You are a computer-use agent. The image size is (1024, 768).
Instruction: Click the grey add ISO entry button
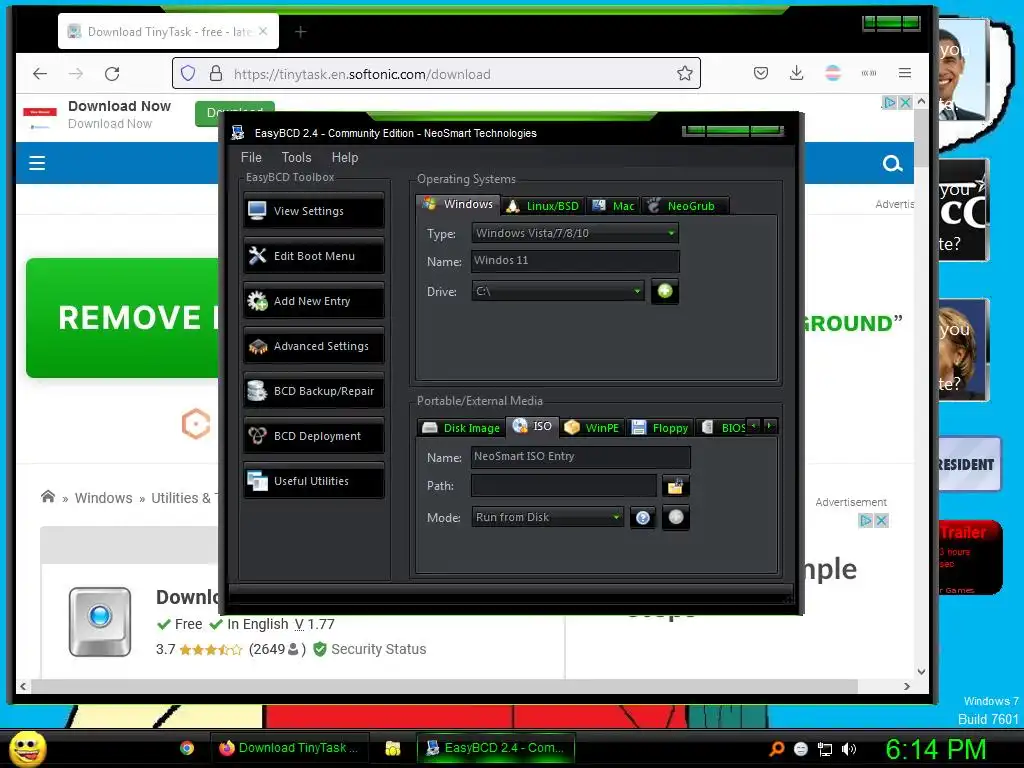pyautogui.click(x=676, y=517)
